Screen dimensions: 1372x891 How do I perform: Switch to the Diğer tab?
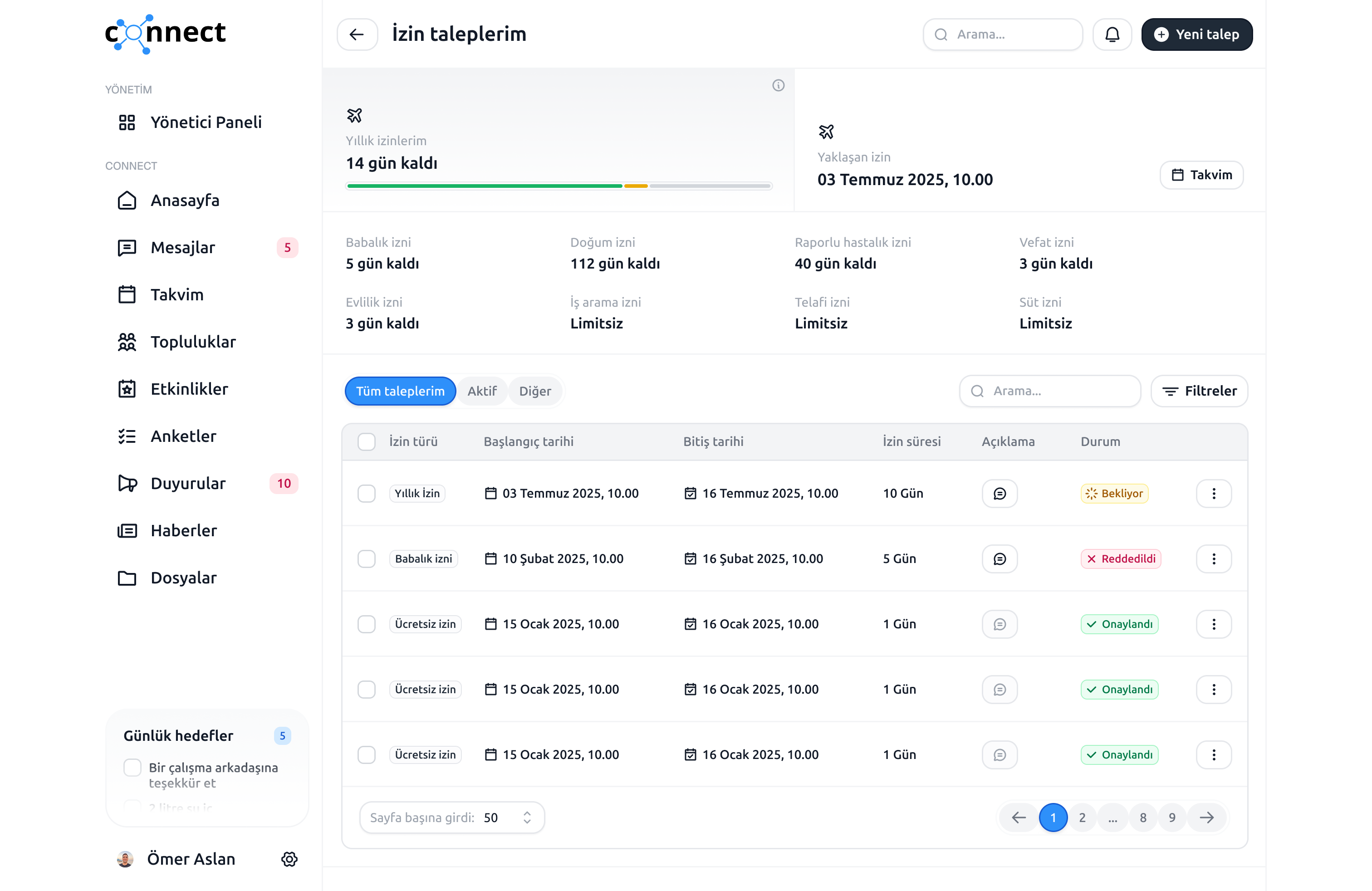(534, 391)
